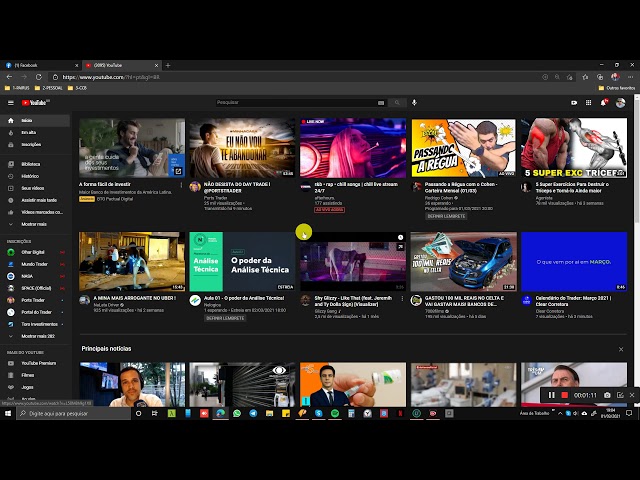Image resolution: width=640 pixels, height=480 pixels.
Task: Open browser profile picture
Action: 615,77
